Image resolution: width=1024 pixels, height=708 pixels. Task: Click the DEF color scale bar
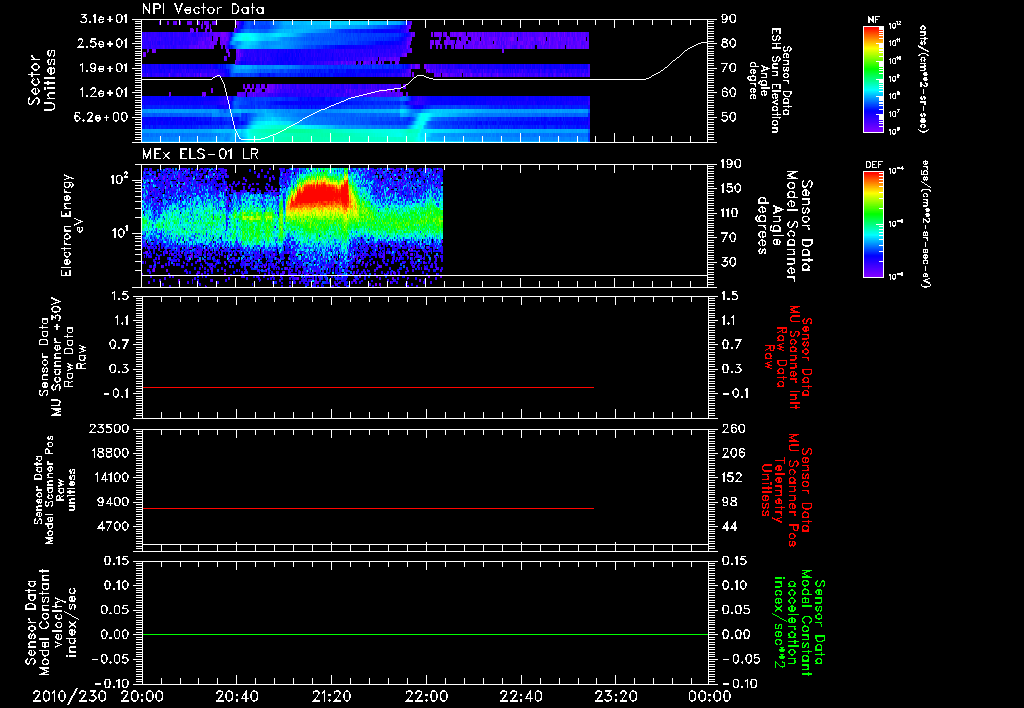873,224
